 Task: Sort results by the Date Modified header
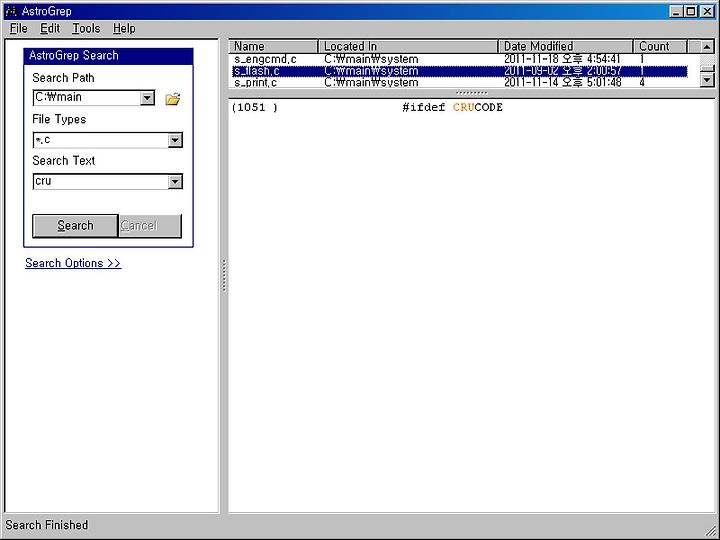566,46
